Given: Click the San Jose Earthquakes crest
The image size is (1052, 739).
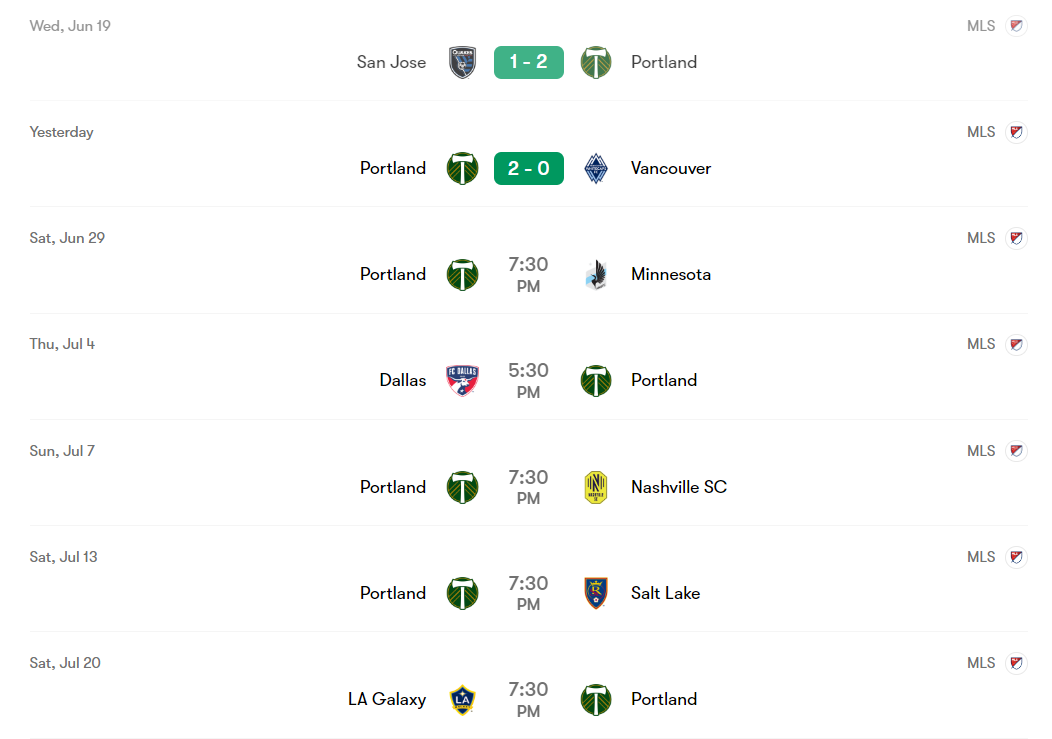Looking at the screenshot, I should click(462, 62).
